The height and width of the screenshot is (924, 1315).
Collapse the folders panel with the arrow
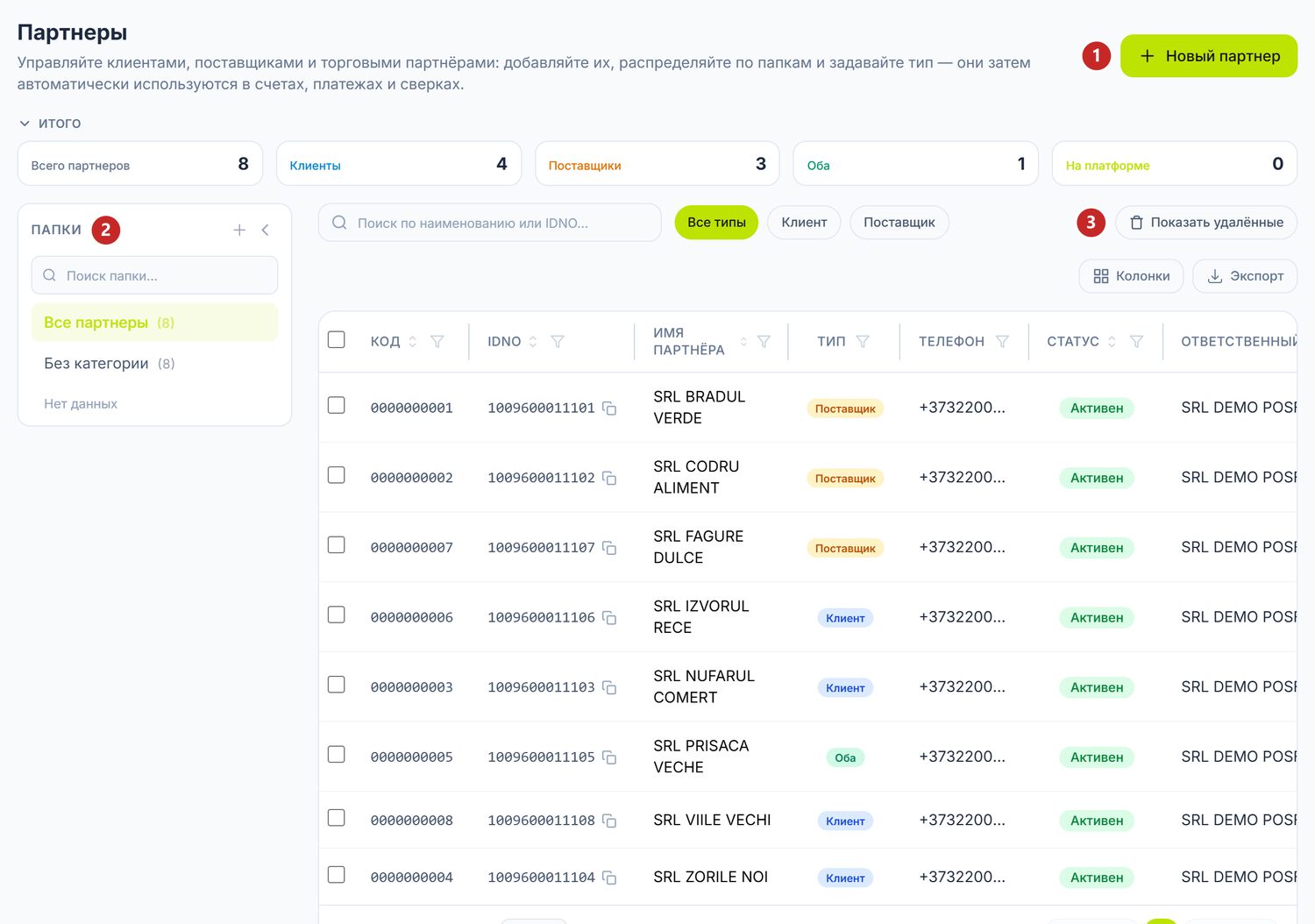[265, 230]
